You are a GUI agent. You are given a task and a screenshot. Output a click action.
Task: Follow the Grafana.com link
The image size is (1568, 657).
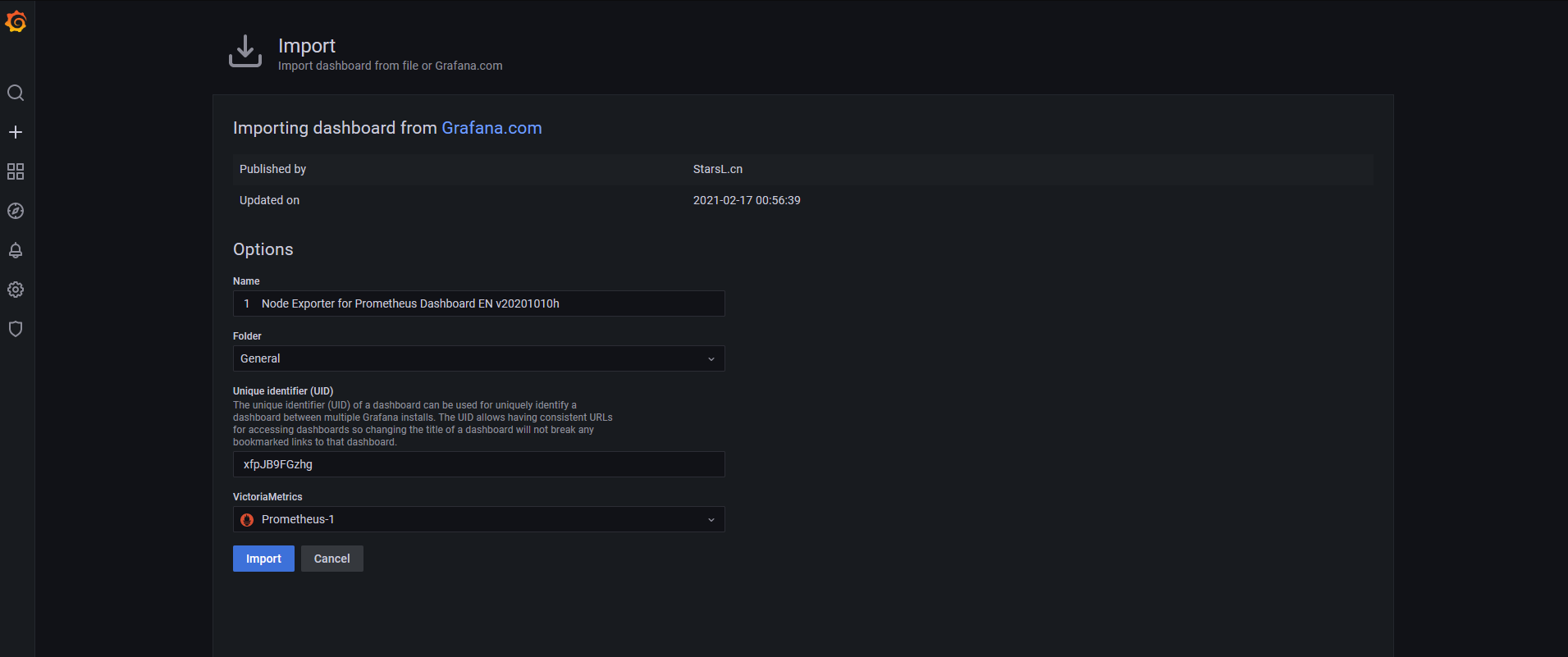[x=491, y=128]
